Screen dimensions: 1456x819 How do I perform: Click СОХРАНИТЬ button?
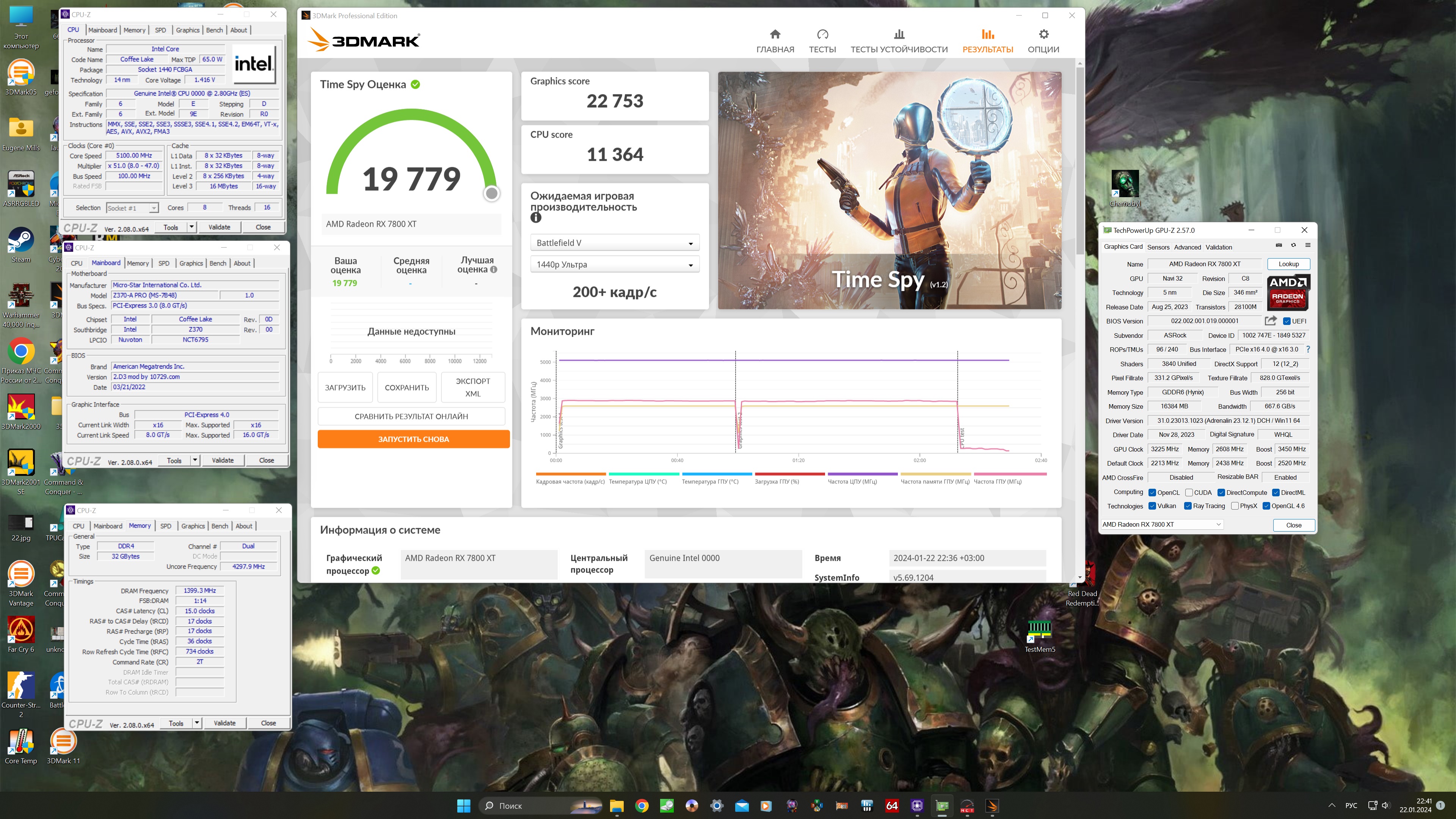pos(406,387)
